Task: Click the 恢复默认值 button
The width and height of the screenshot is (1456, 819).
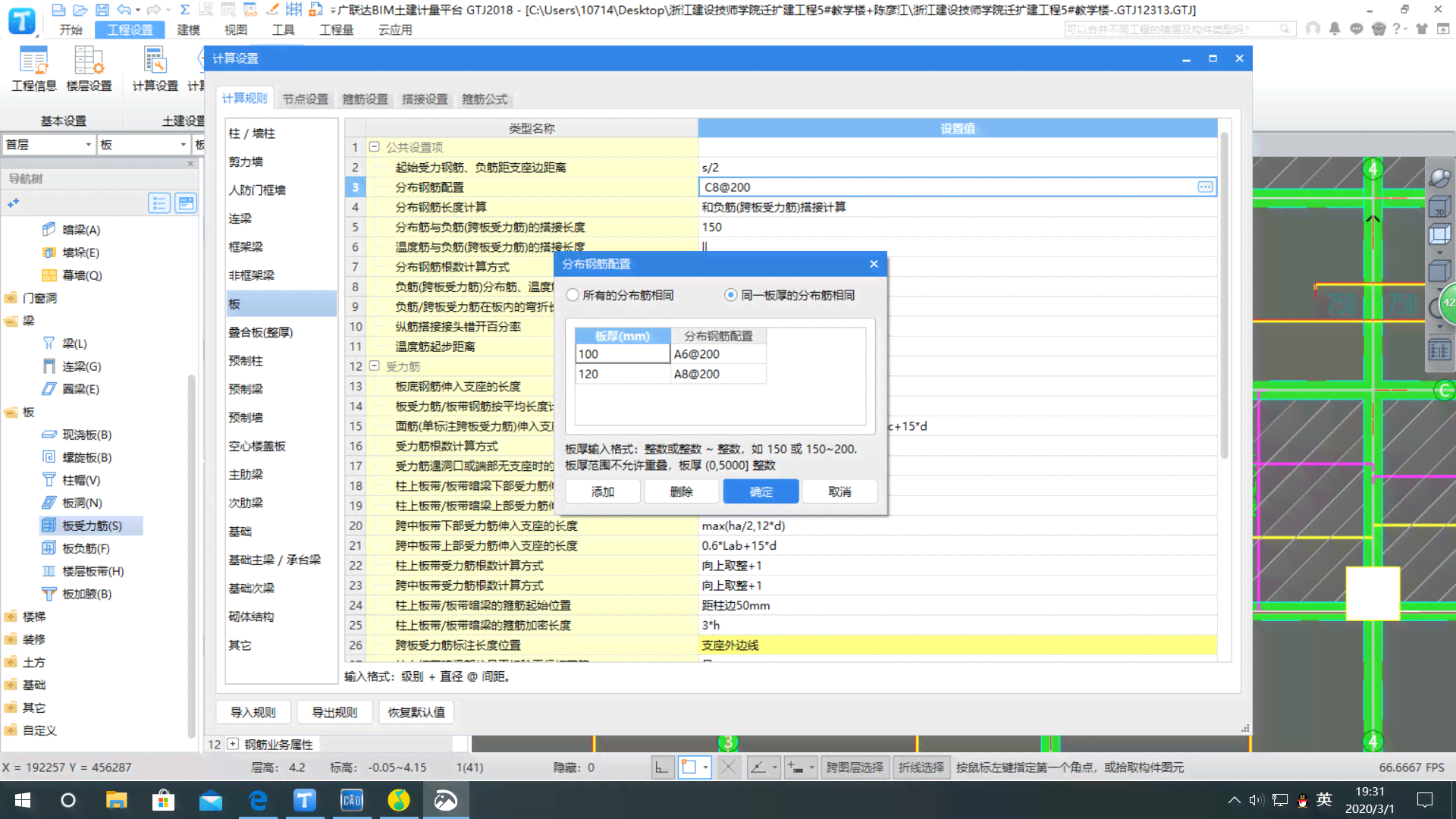Action: 416,712
